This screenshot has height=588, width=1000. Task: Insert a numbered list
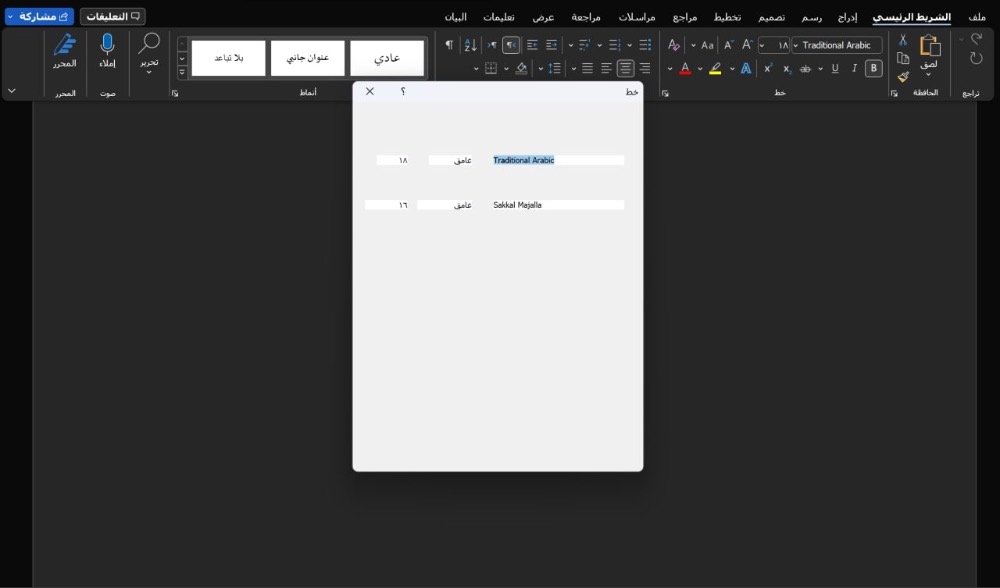[614, 45]
